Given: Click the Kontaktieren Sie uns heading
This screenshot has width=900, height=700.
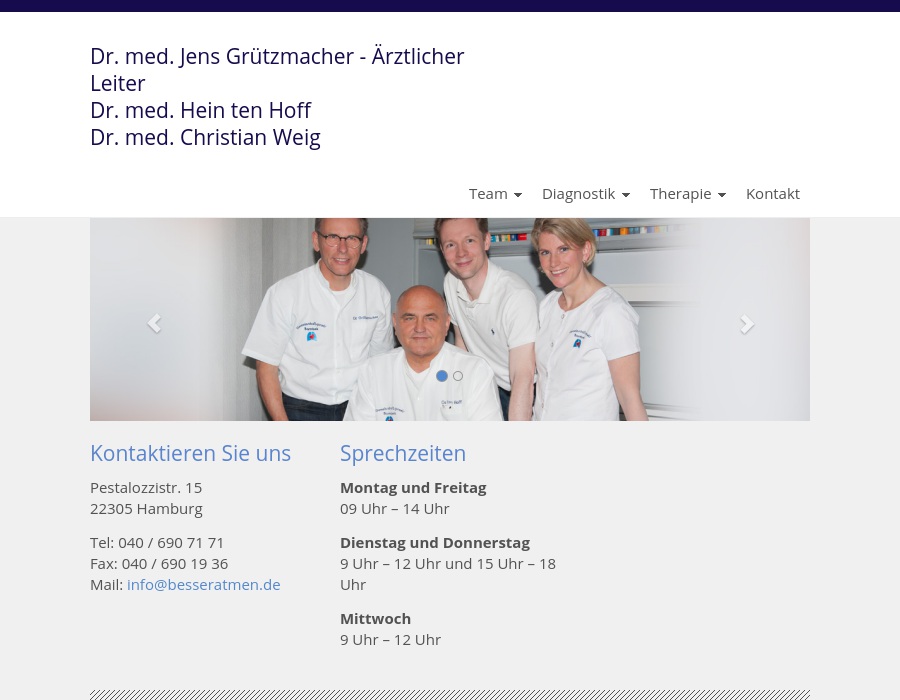Looking at the screenshot, I should (x=190, y=453).
